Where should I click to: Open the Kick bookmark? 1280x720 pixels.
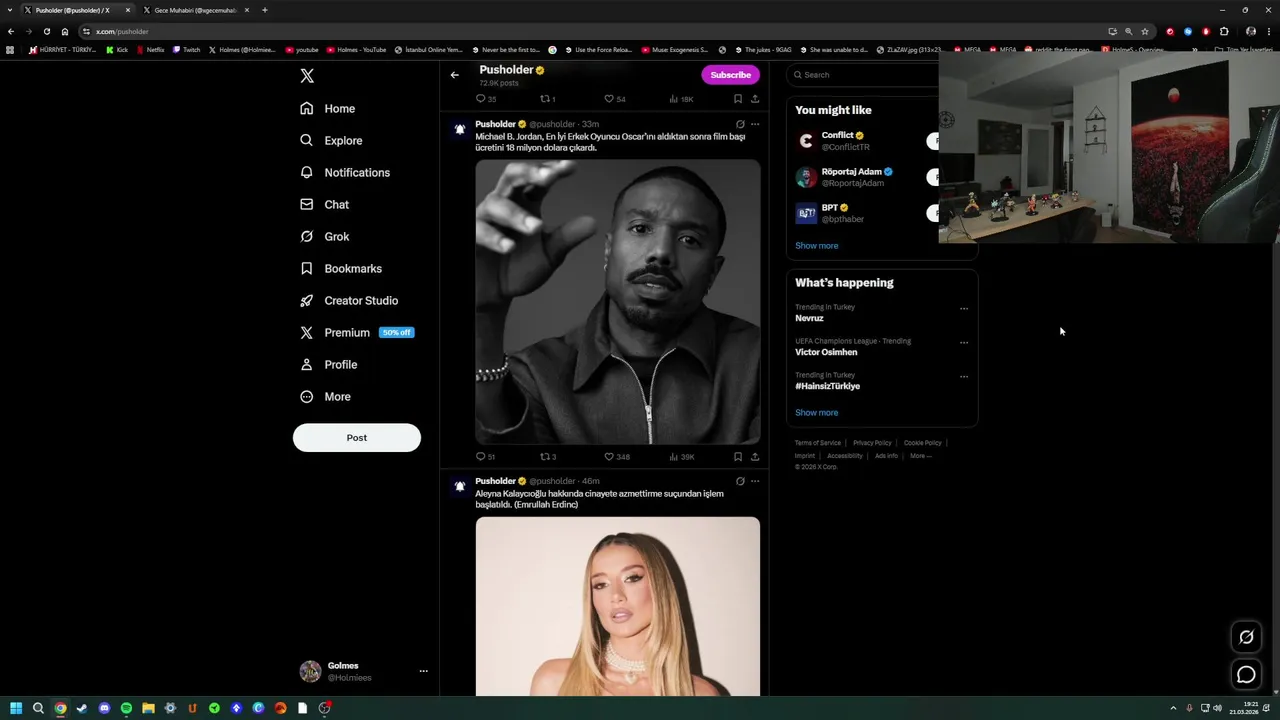117,49
